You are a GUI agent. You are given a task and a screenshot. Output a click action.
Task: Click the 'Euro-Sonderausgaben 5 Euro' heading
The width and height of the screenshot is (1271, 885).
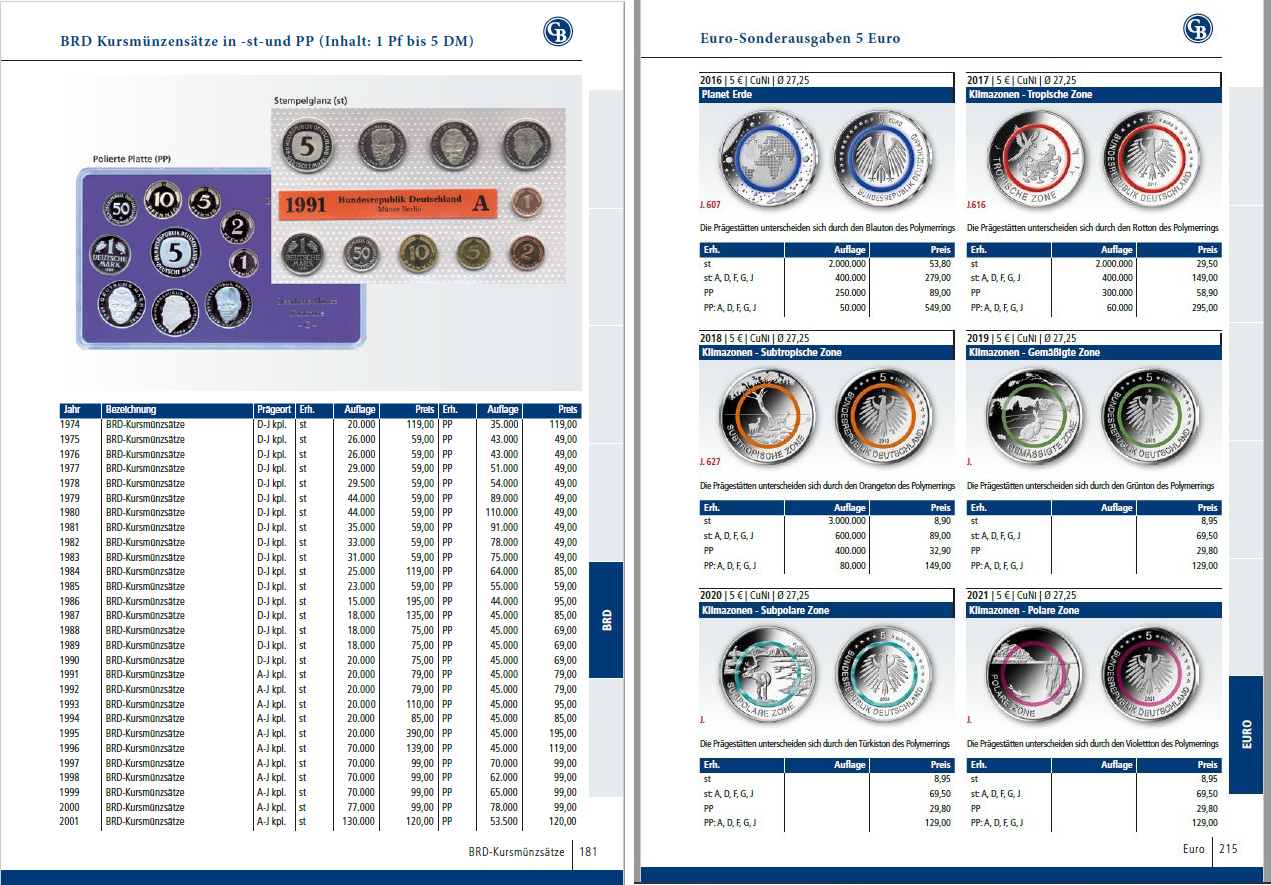(800, 39)
